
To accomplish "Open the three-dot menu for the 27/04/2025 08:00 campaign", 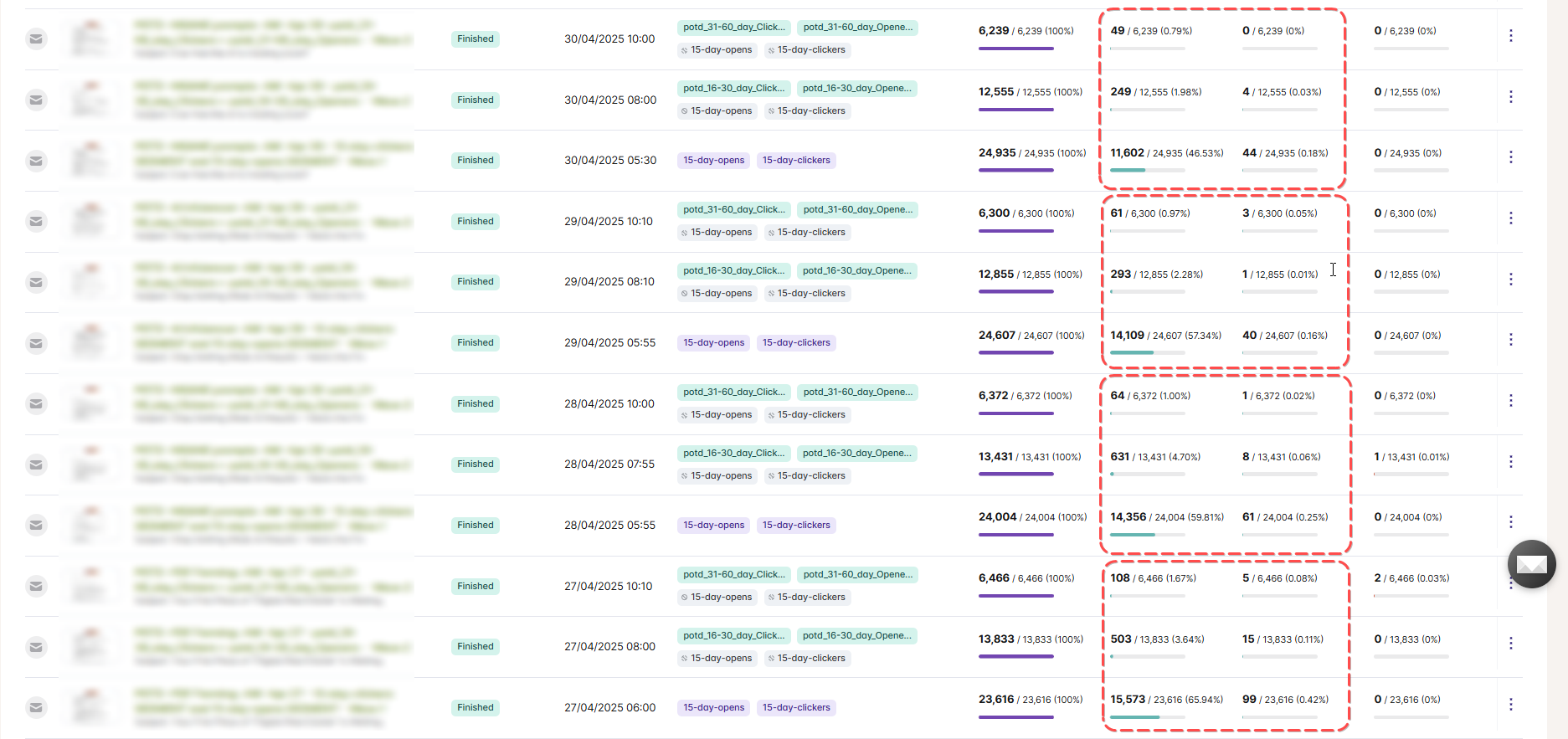I will [x=1511, y=643].
